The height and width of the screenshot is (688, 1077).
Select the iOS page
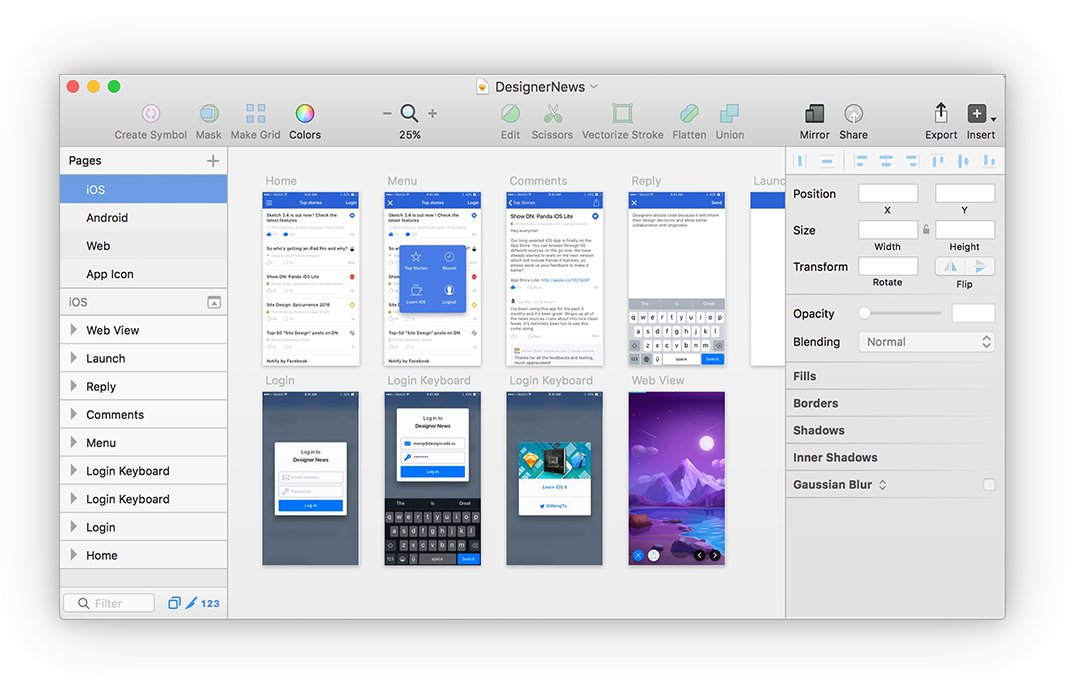tap(144, 189)
